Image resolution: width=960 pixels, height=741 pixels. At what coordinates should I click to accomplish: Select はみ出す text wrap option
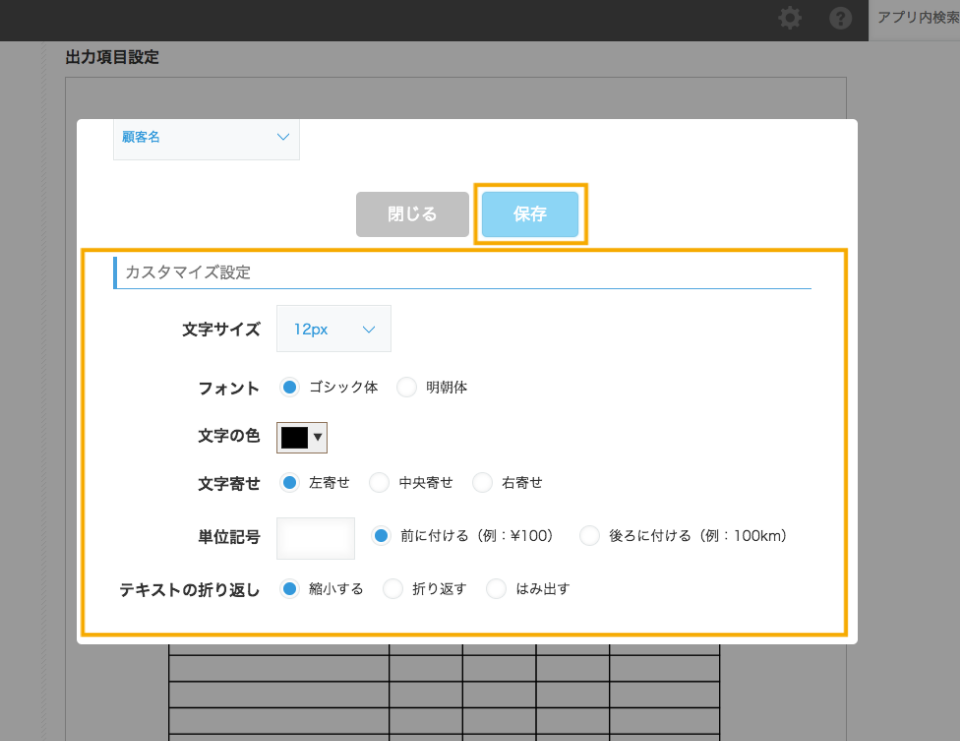(x=496, y=589)
